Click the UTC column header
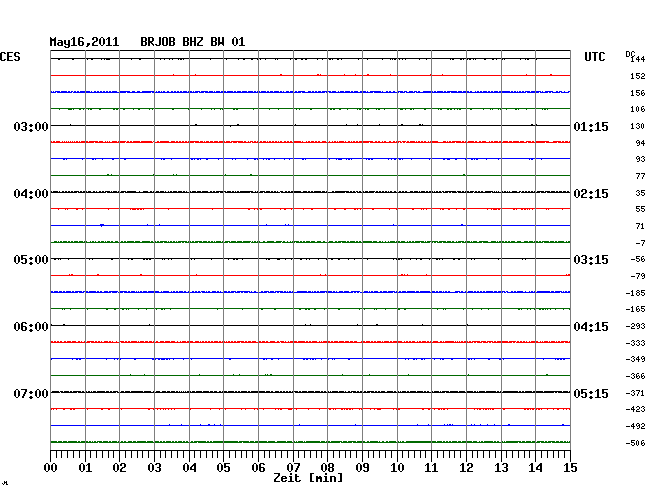Screen dimensions: 650x494 [594, 57]
